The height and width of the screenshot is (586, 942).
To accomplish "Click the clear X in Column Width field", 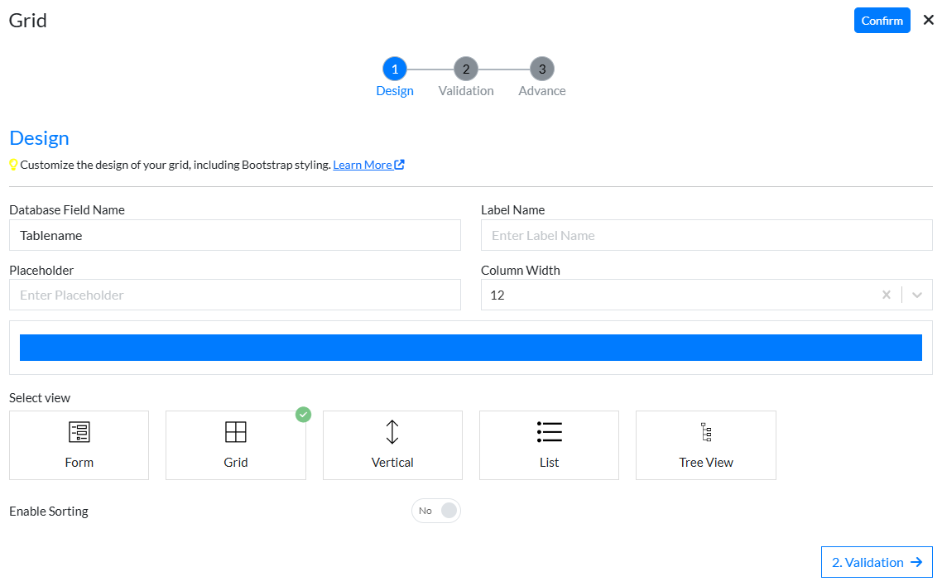I will point(886,294).
